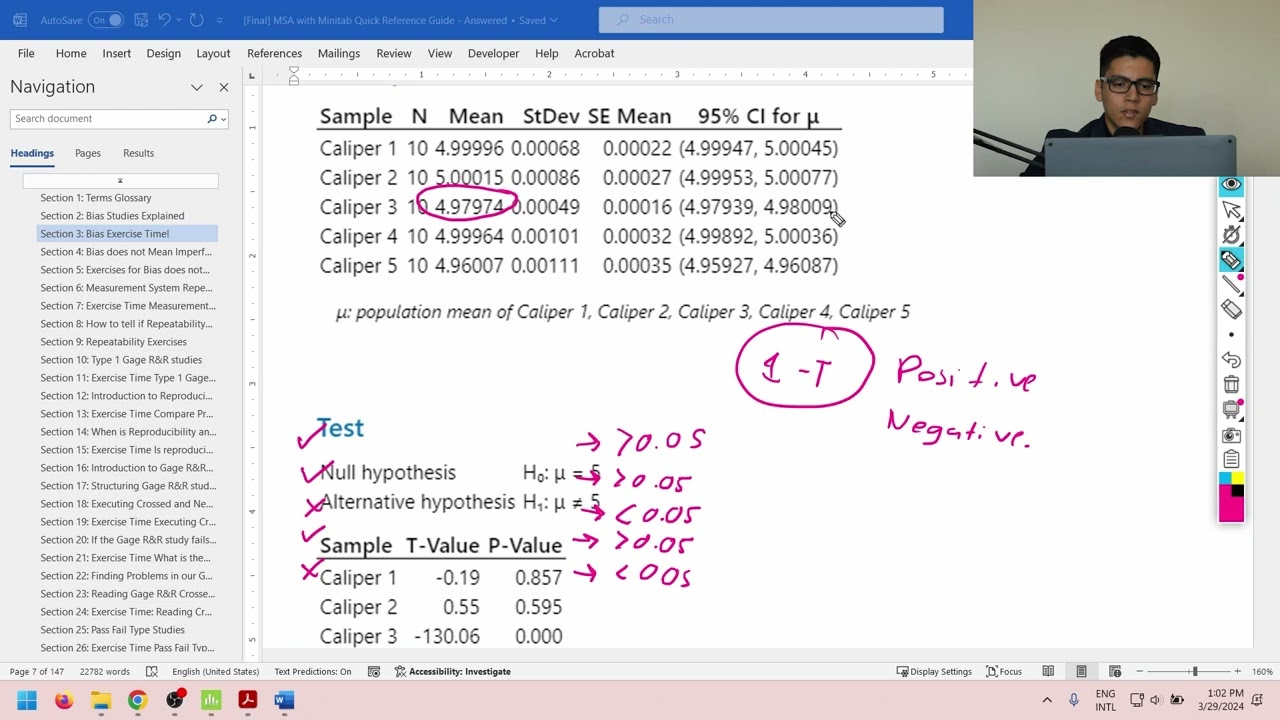Pick the black color swatch
This screenshot has width=1280, height=720.
click(1237, 491)
